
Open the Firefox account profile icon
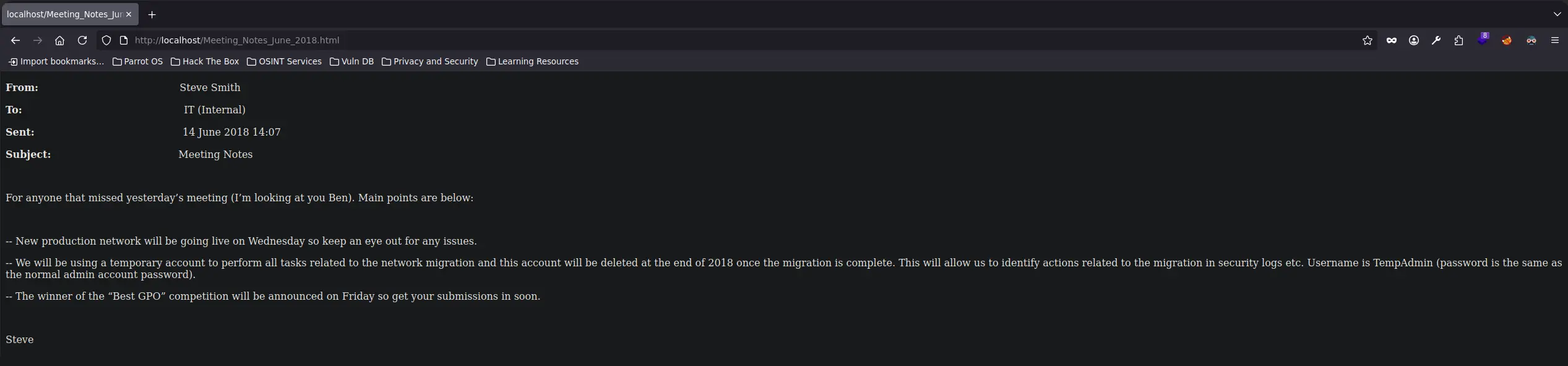coord(1414,40)
